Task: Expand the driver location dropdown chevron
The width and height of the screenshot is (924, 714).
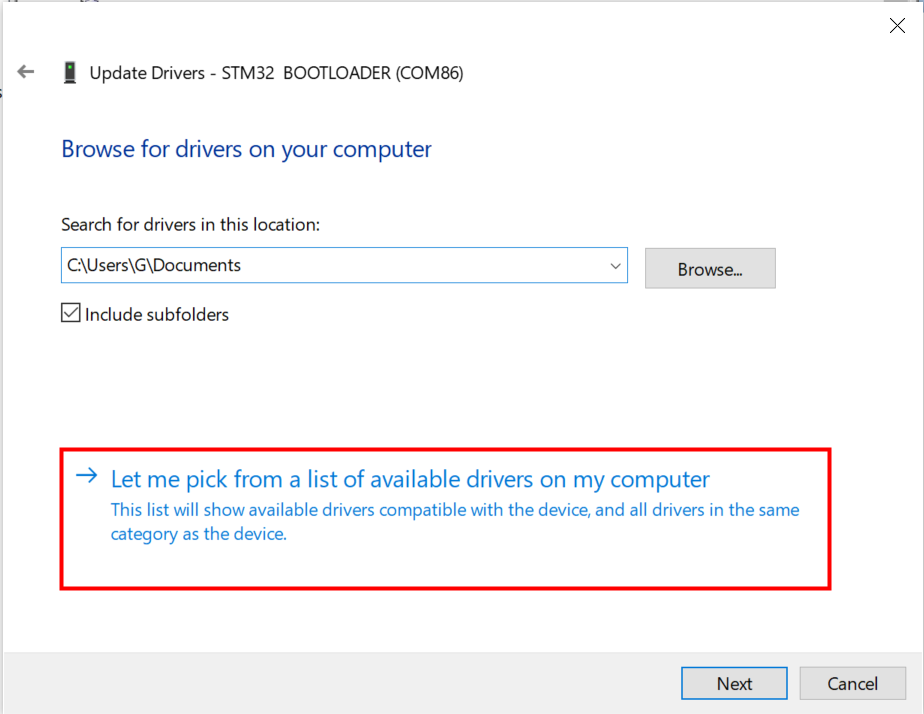Action: point(615,266)
